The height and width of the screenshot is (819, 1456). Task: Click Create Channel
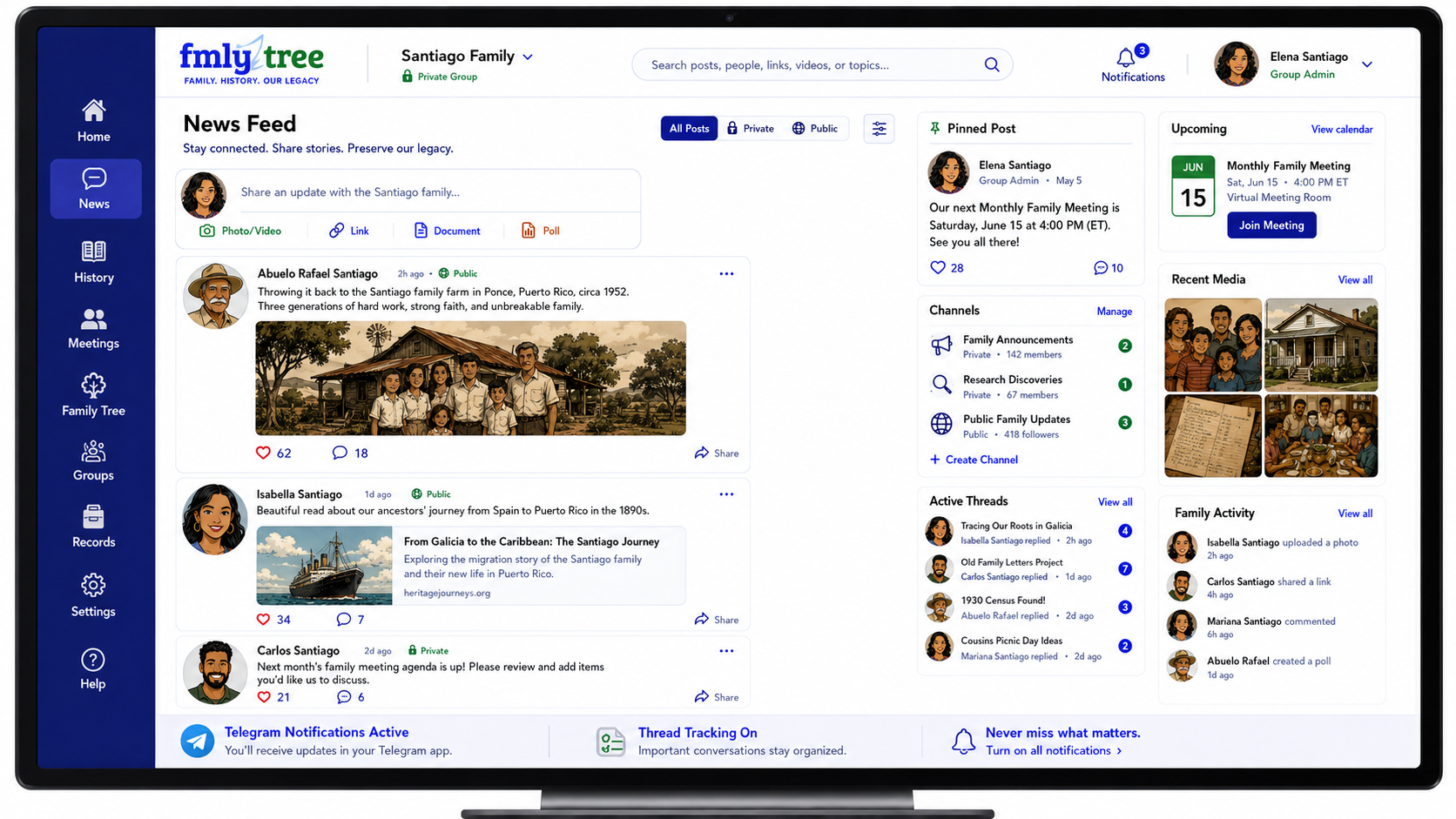point(974,460)
